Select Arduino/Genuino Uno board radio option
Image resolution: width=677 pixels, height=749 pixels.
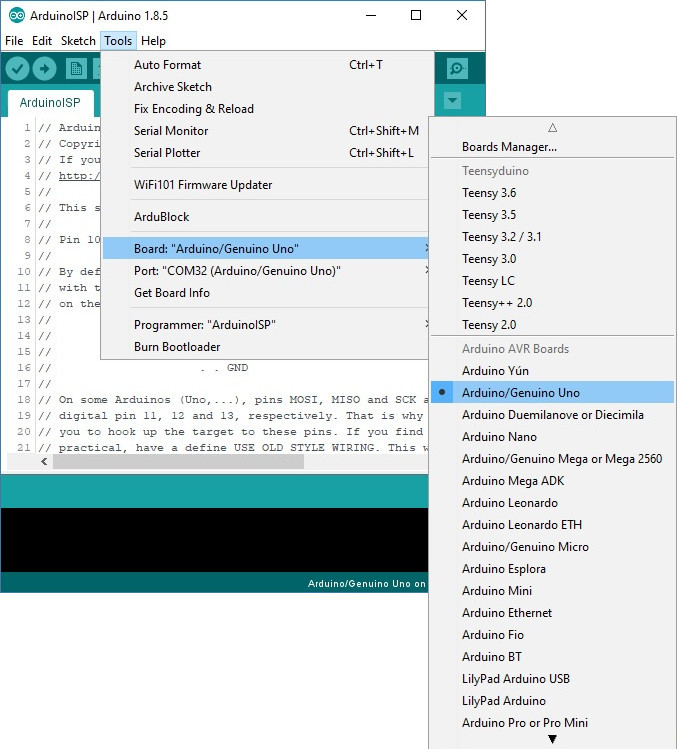click(552, 393)
